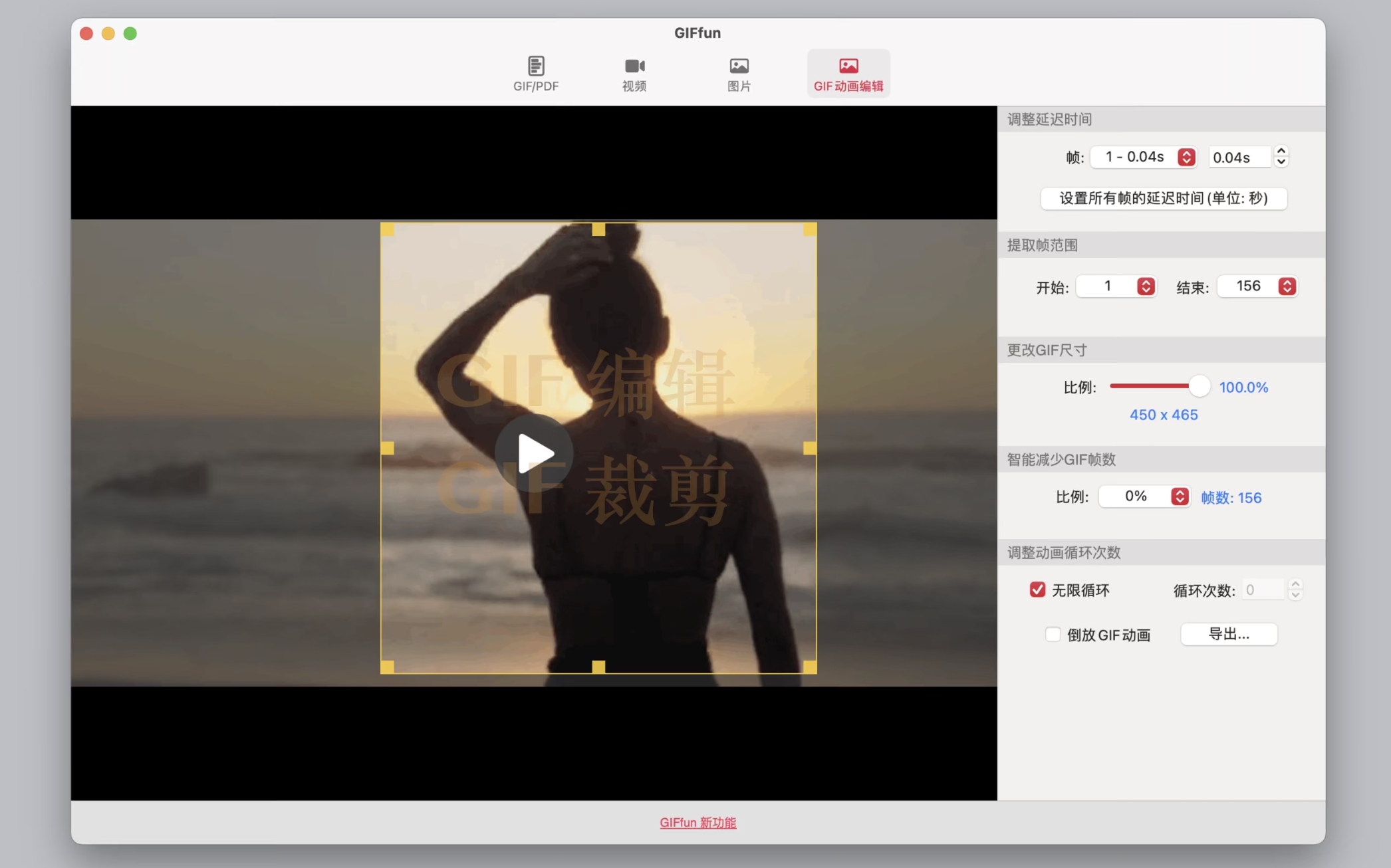This screenshot has height=868, width=1391.
Task: Click the bottom-right crop handle
Action: coord(809,666)
